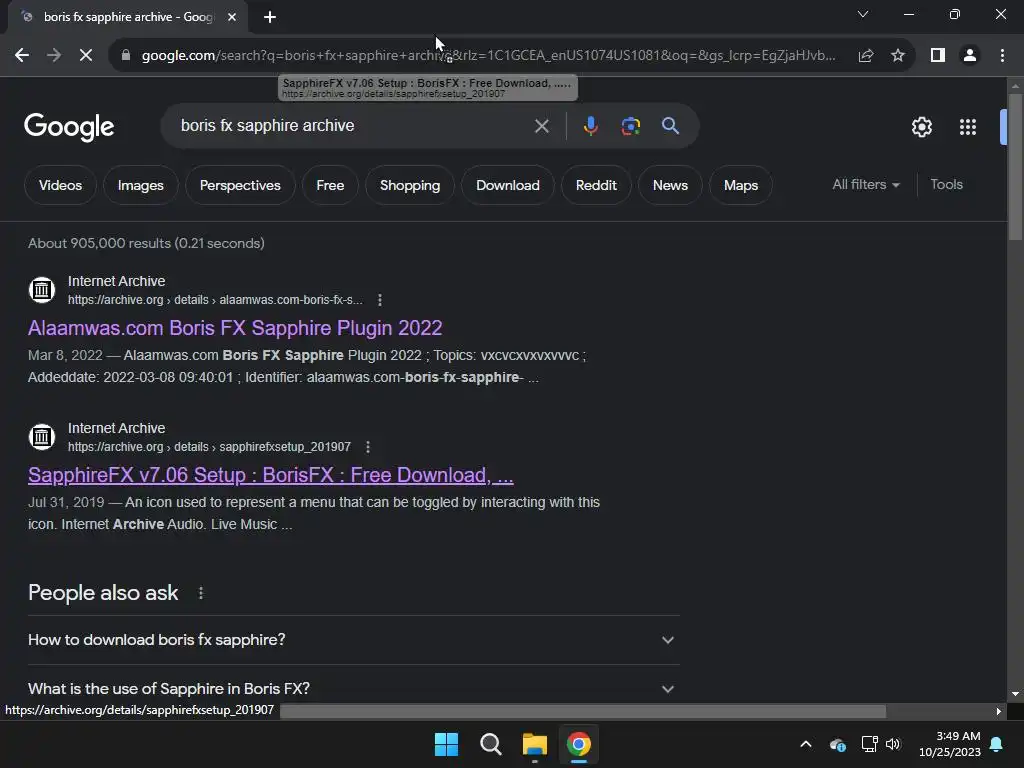The width and height of the screenshot is (1024, 768).
Task: Open SapphireFX v7.06 Setup result link
Action: pyautogui.click(x=270, y=475)
